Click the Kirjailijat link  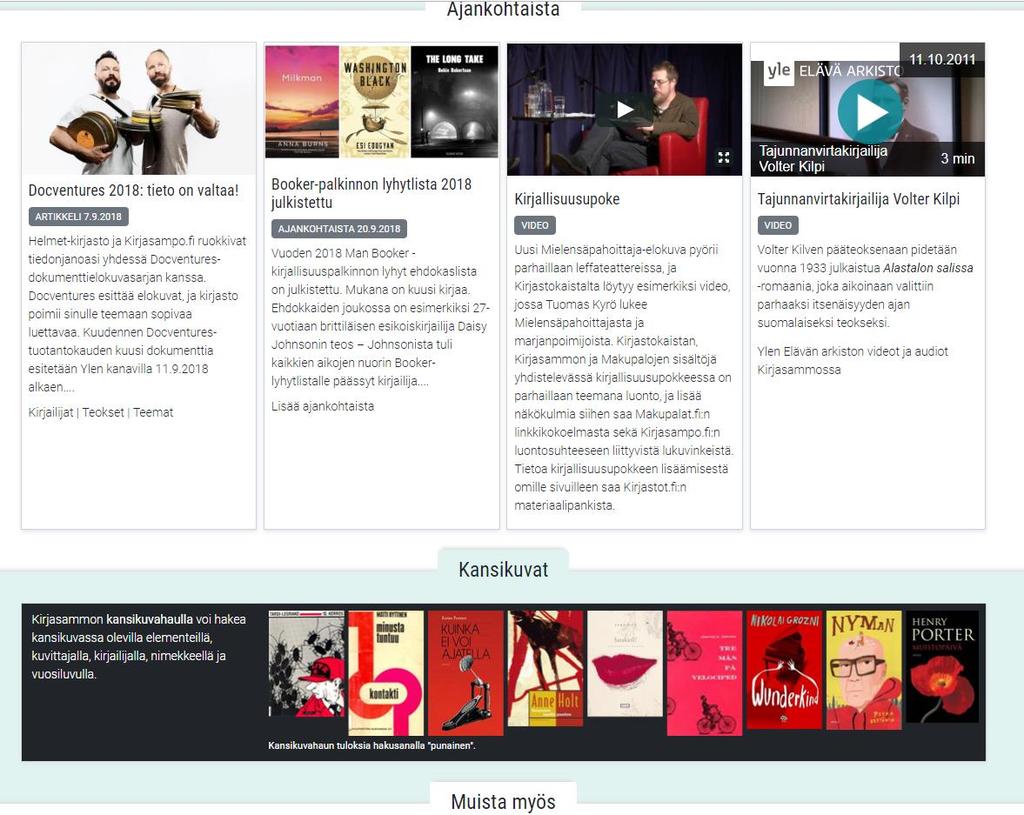point(50,413)
